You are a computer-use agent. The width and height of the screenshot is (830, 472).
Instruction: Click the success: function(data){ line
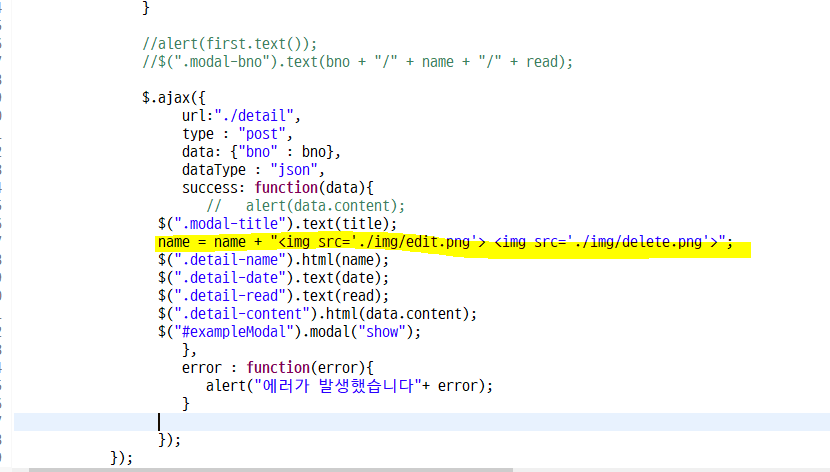pyautogui.click(x=277, y=188)
